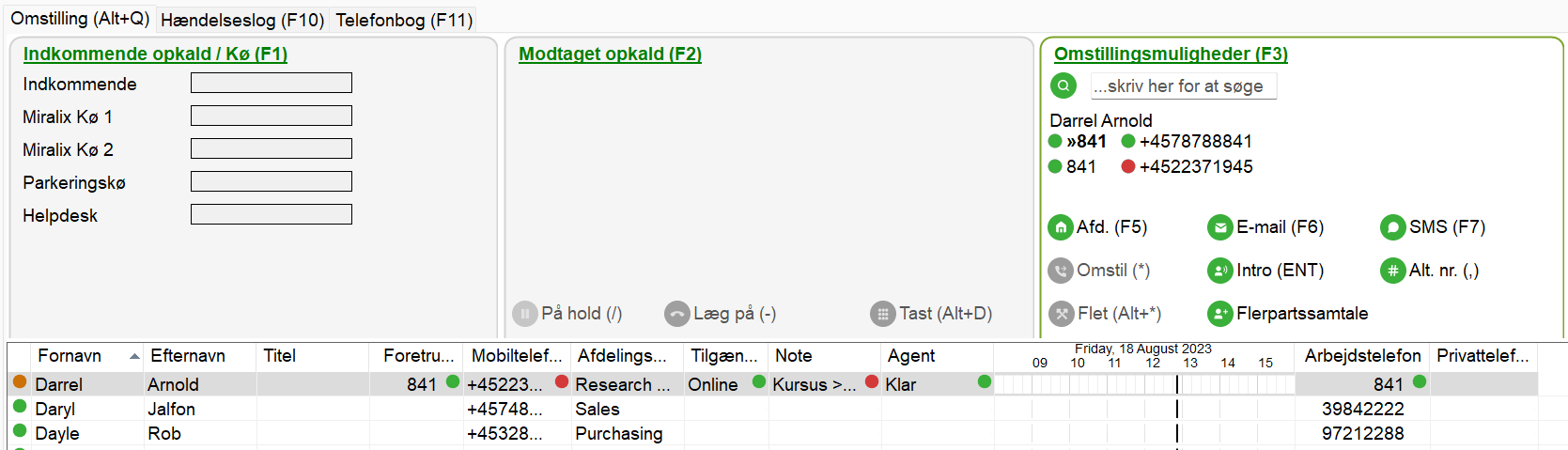
Task: Click the Flet (Alt+*) merge icon
Action: tap(1060, 314)
